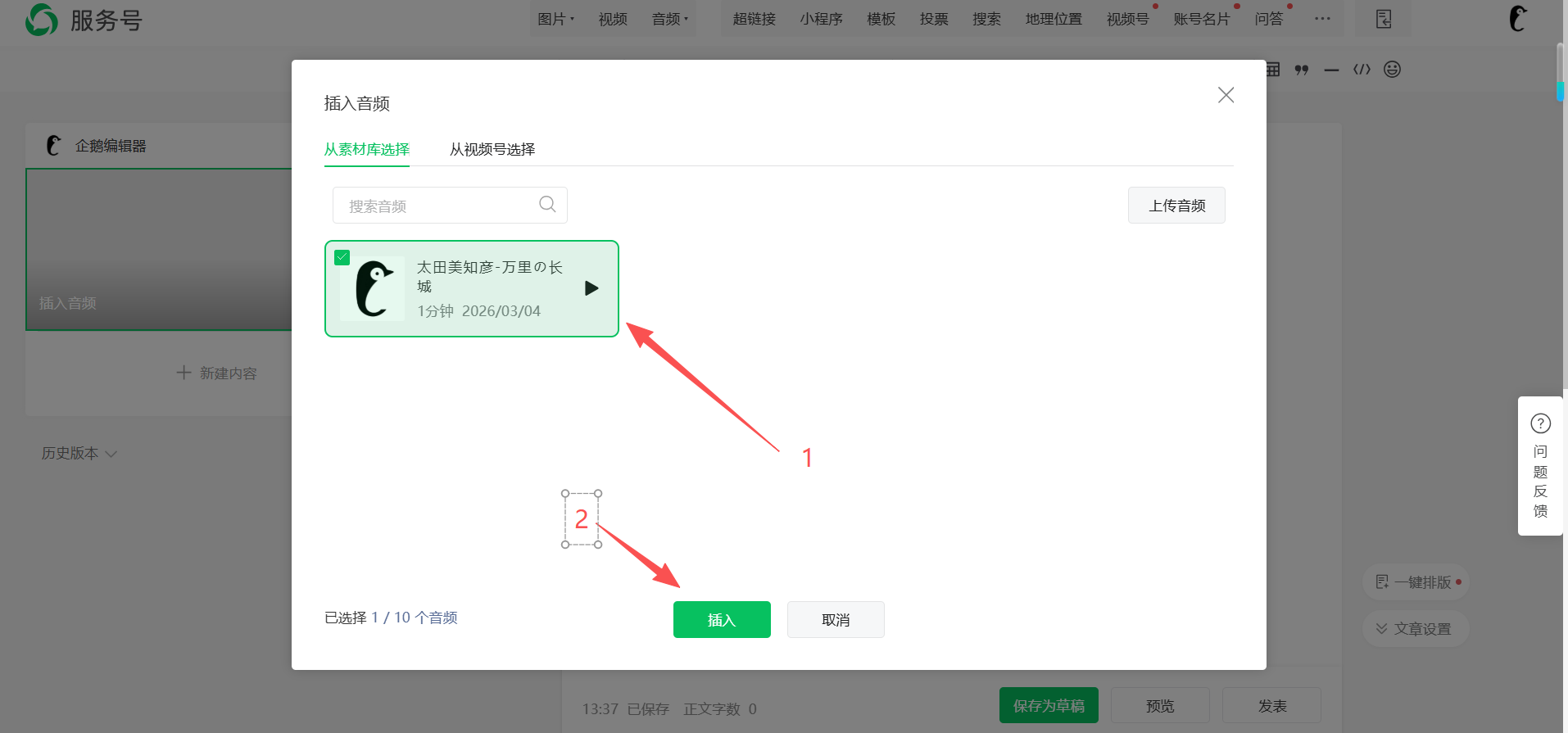Open the 问题反馈 help panel
Viewport: 1568px width, 733px height.
tap(1540, 466)
